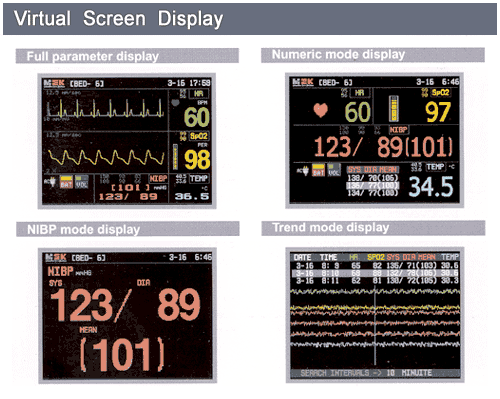Open the Full parameter display screen thumbnail
The image size is (500, 399).
127,141
